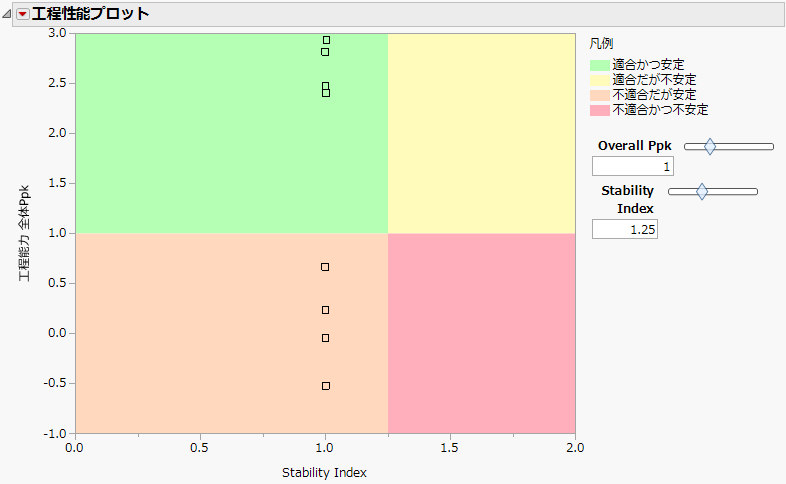
Task: Click the 不適合かつ不安定 legend label text
Action: [660, 110]
